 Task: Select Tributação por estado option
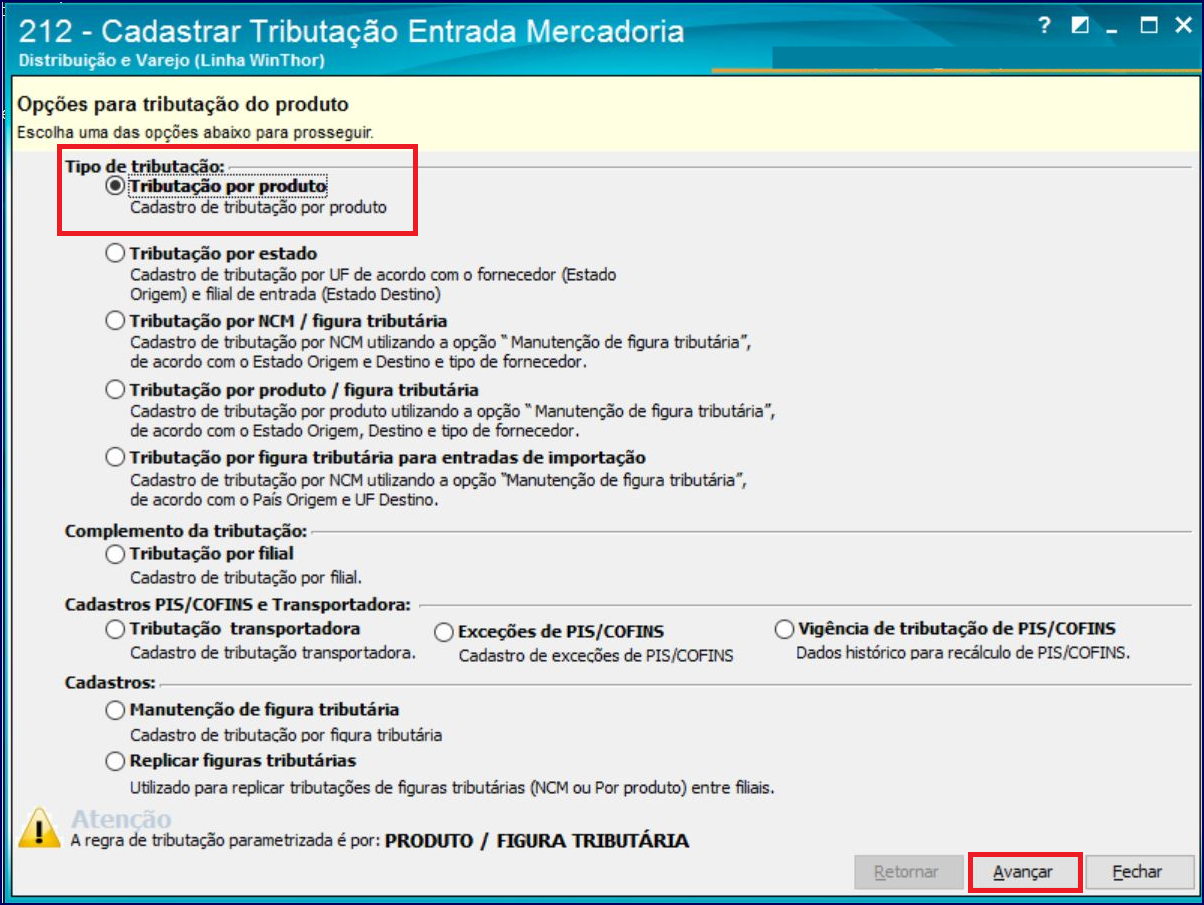point(116,254)
